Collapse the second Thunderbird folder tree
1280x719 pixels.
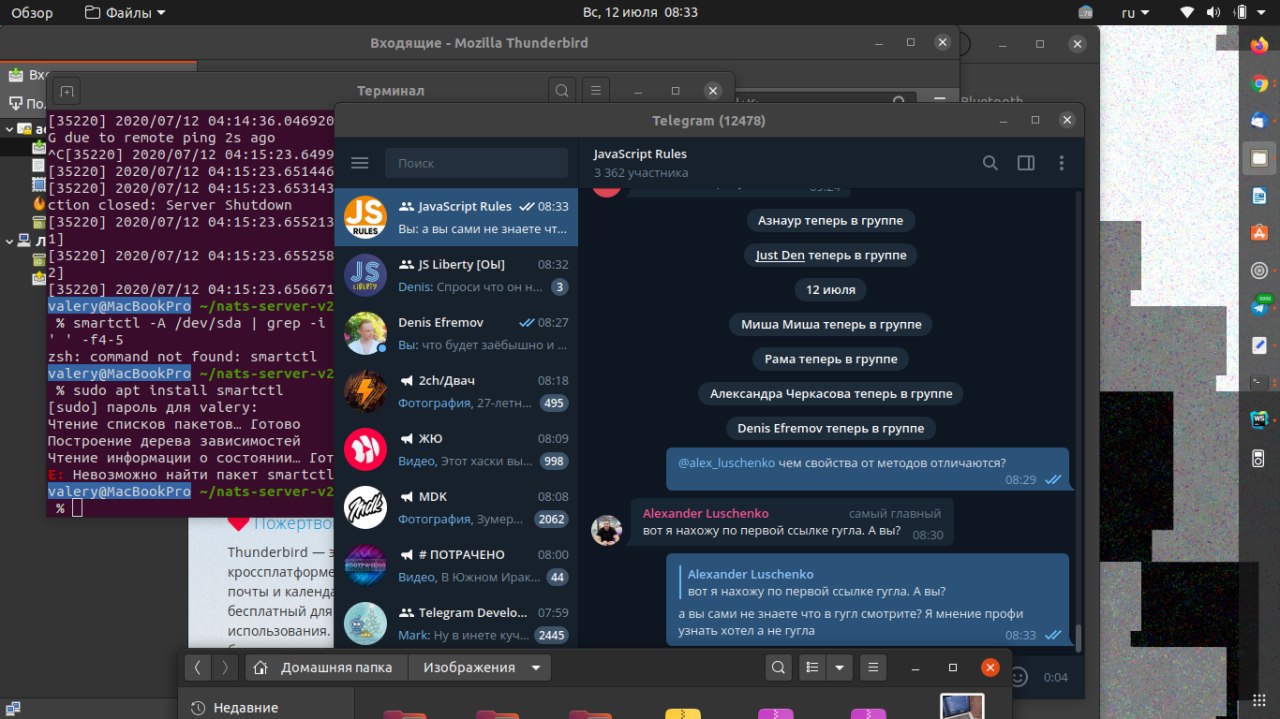tap(8, 240)
